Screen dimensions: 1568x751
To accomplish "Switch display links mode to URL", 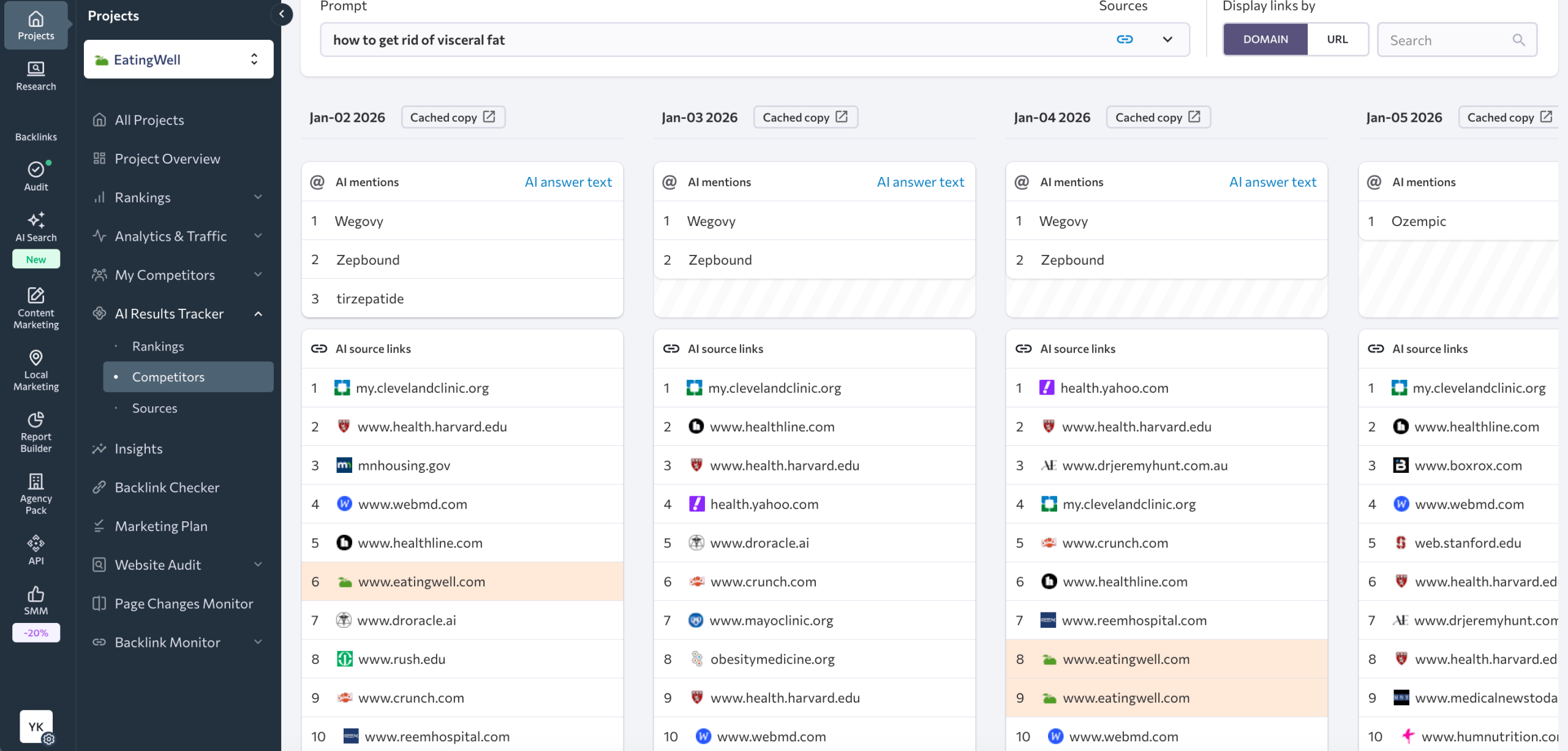I will (x=1338, y=39).
